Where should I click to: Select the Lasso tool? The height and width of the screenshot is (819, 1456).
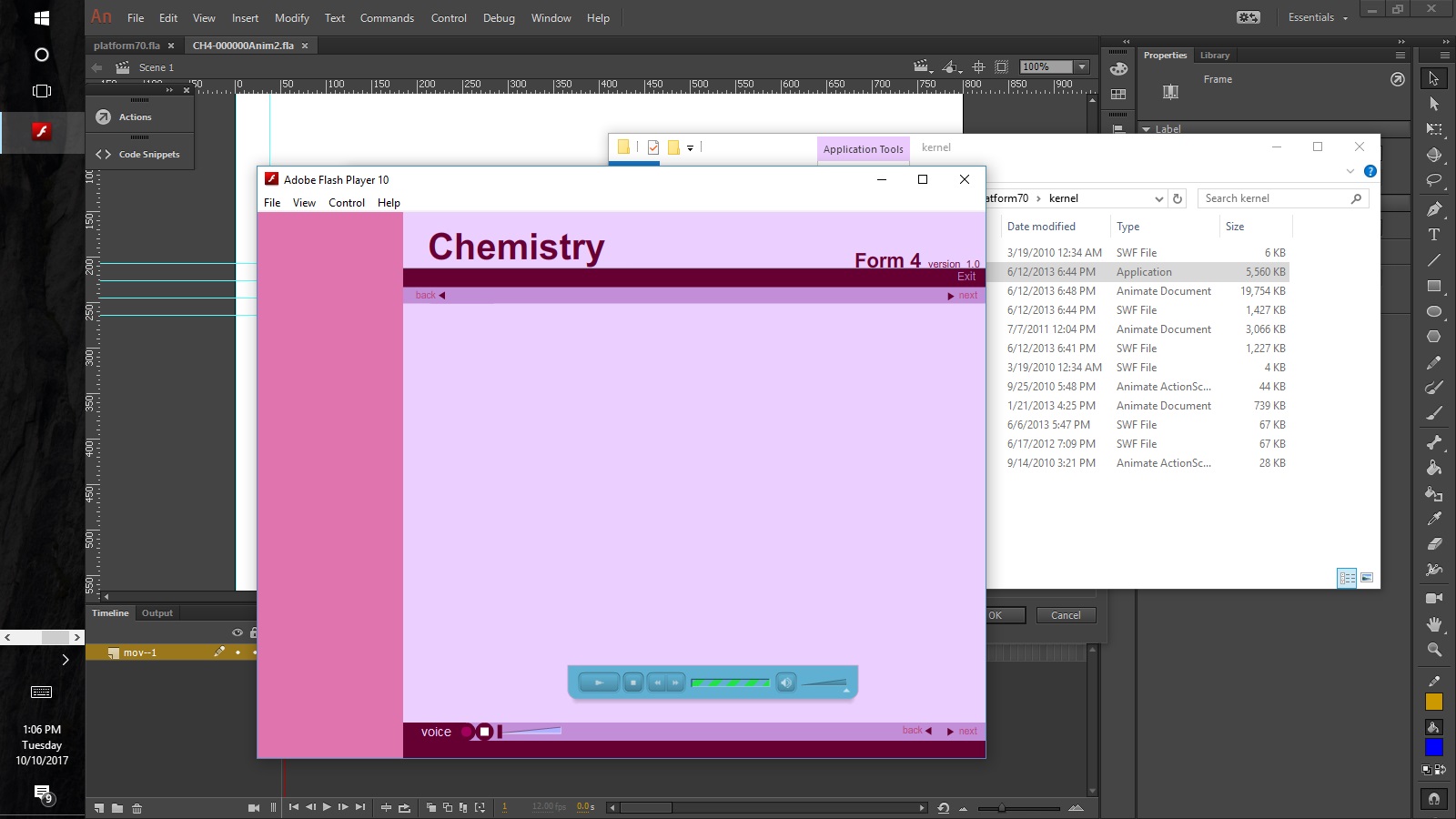click(x=1434, y=180)
